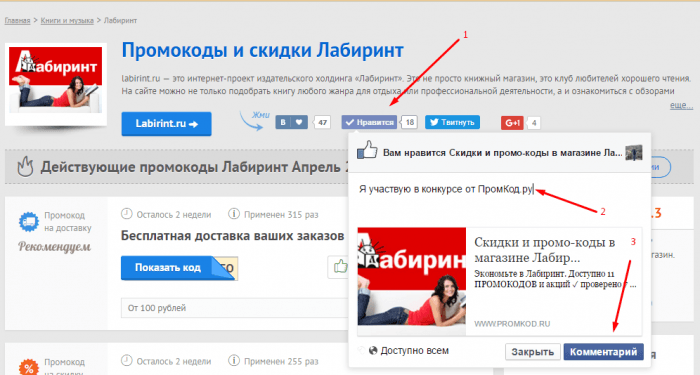Click the profile avatar in Facebook popup
This screenshot has height=375, width=700.
click(x=633, y=153)
